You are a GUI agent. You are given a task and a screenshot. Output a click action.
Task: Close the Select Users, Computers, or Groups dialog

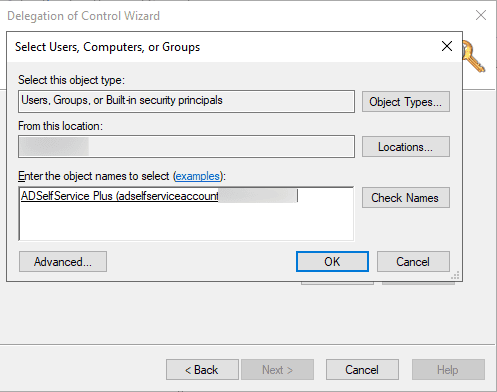click(447, 46)
